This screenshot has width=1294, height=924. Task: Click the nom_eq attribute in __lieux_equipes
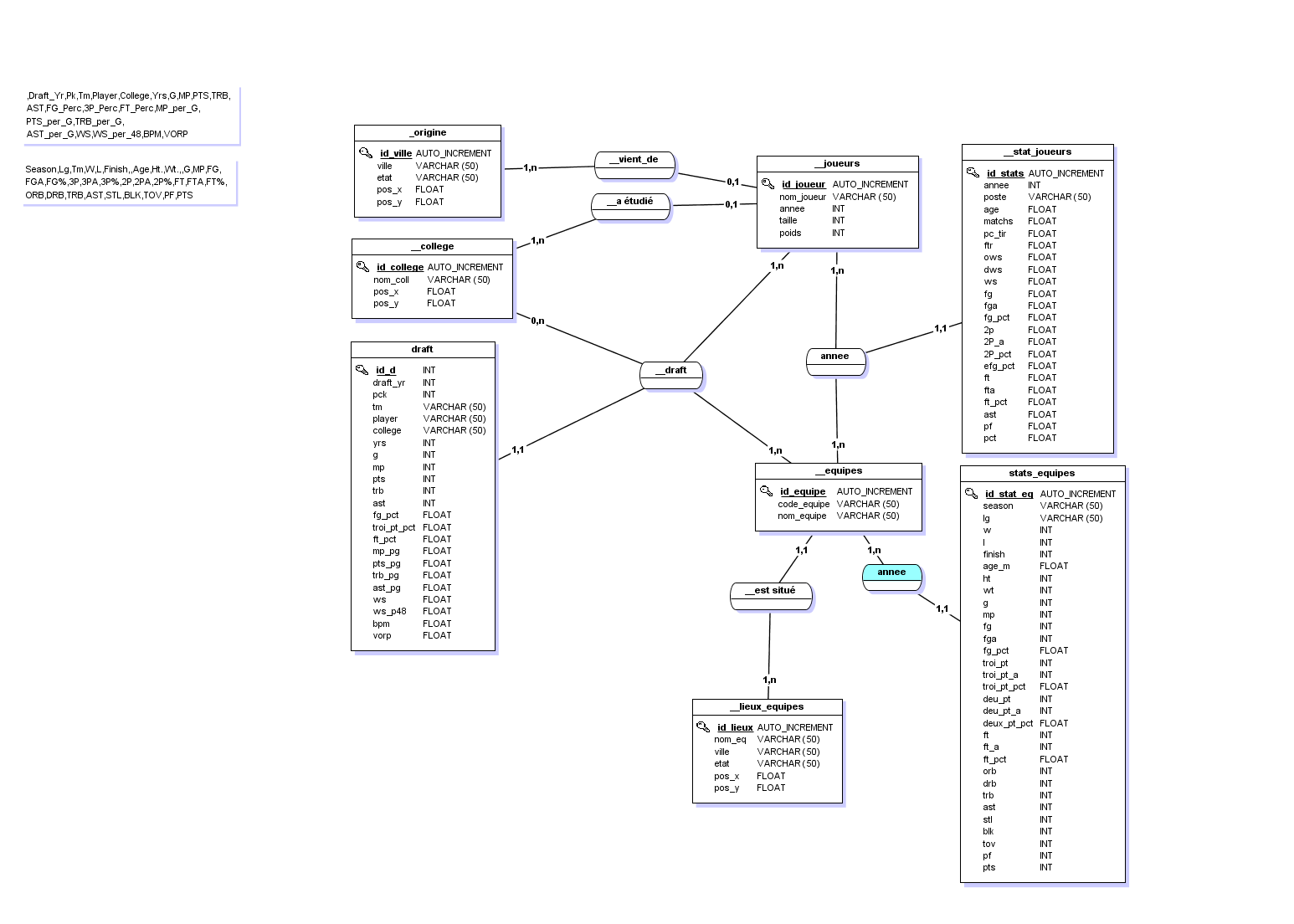tap(730, 739)
